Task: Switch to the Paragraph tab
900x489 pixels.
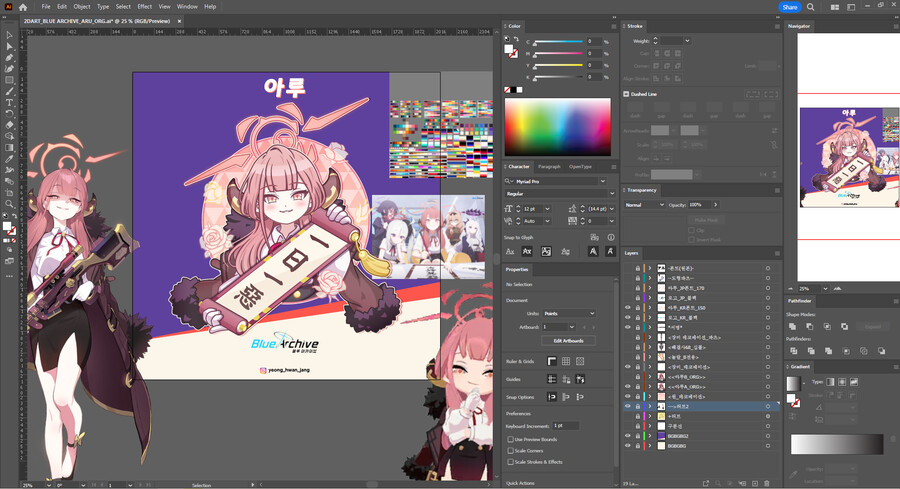Action: point(549,167)
